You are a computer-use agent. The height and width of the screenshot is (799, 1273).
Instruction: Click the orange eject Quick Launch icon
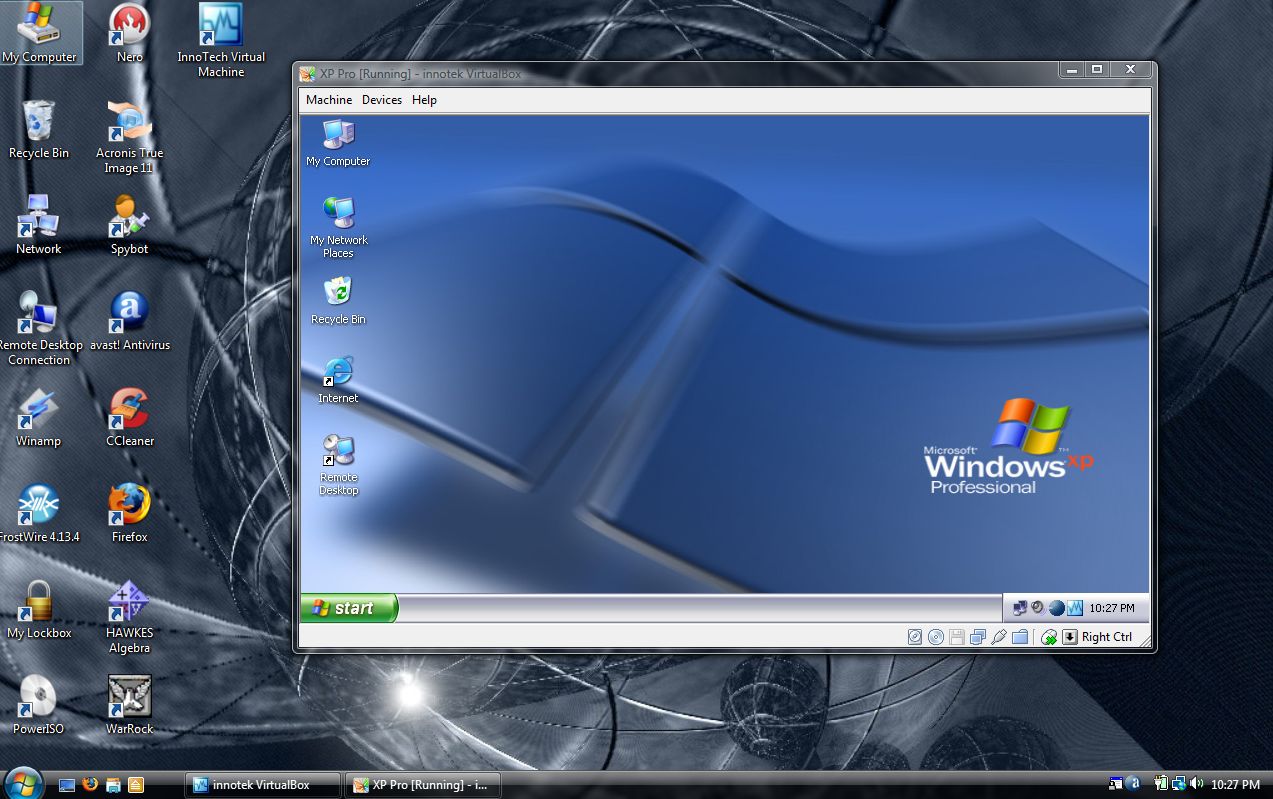(x=136, y=785)
